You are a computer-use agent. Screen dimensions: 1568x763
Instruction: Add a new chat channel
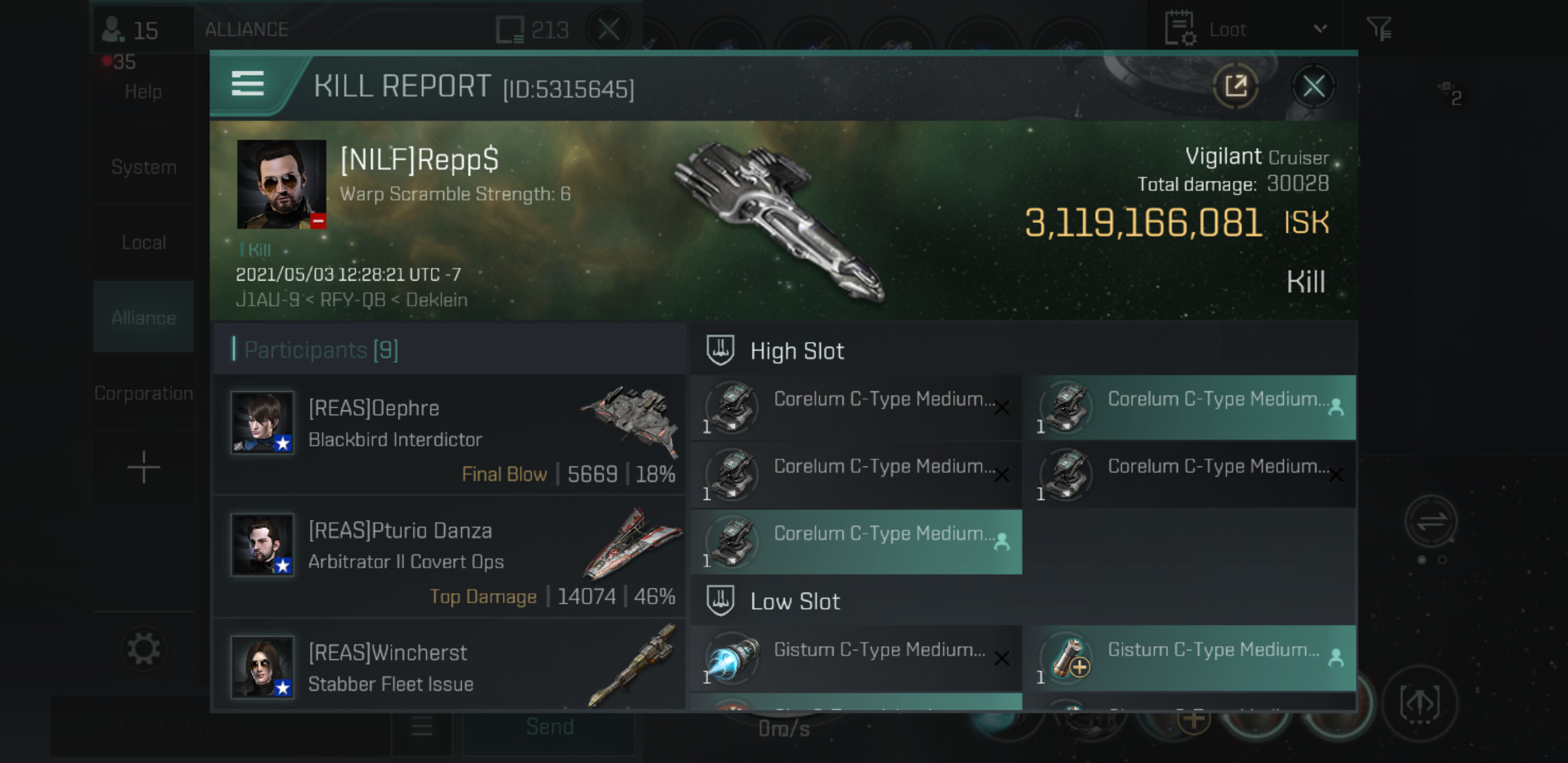tap(144, 467)
